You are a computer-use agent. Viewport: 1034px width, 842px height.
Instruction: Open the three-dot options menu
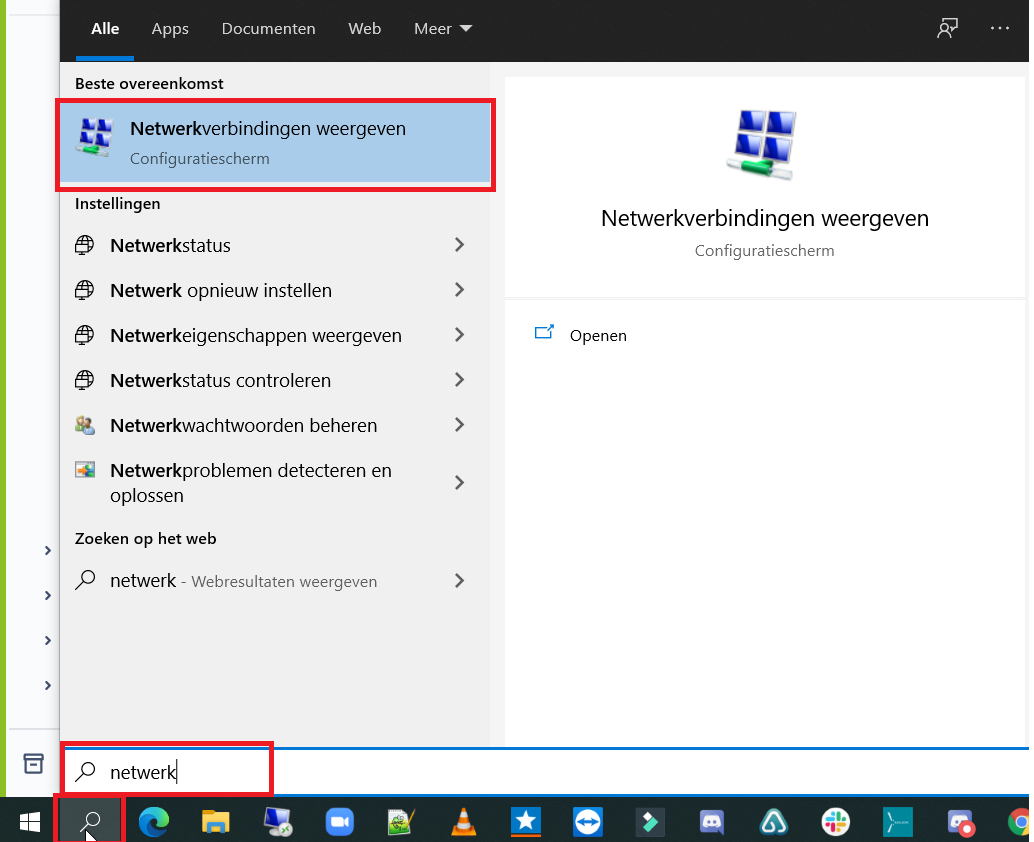pos(1000,29)
